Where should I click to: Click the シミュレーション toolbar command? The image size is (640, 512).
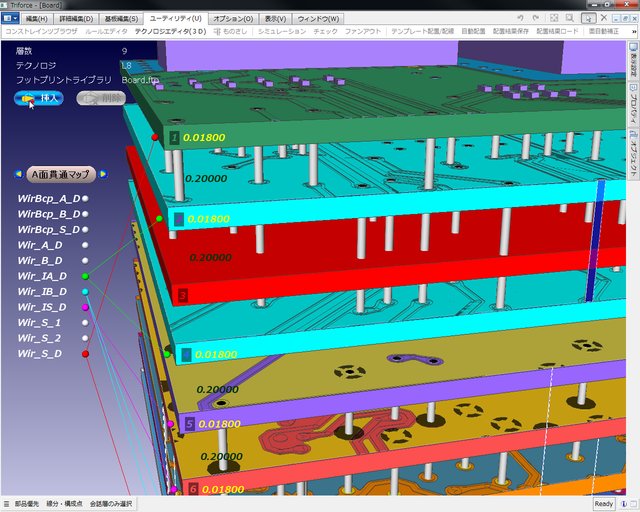pos(282,32)
